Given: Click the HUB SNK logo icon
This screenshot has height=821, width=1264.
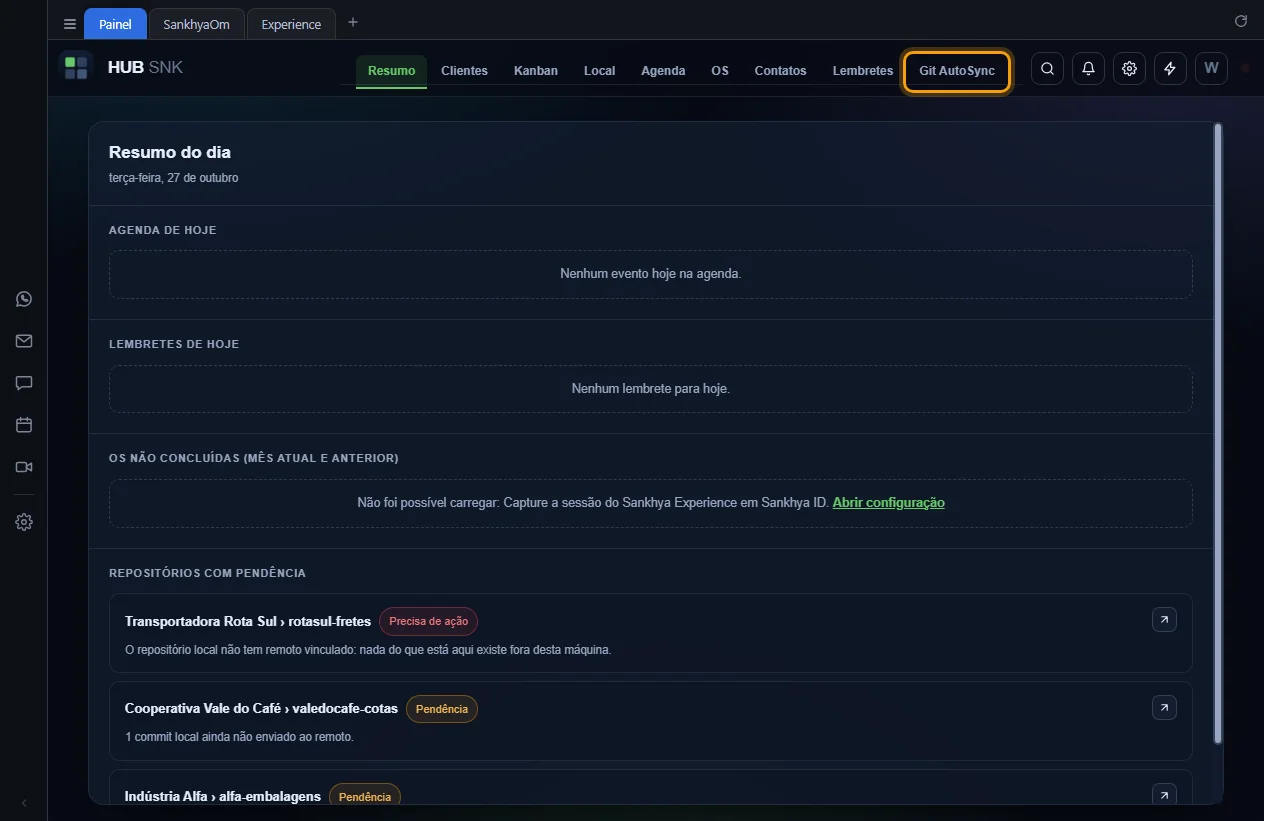Looking at the screenshot, I should coord(76,68).
